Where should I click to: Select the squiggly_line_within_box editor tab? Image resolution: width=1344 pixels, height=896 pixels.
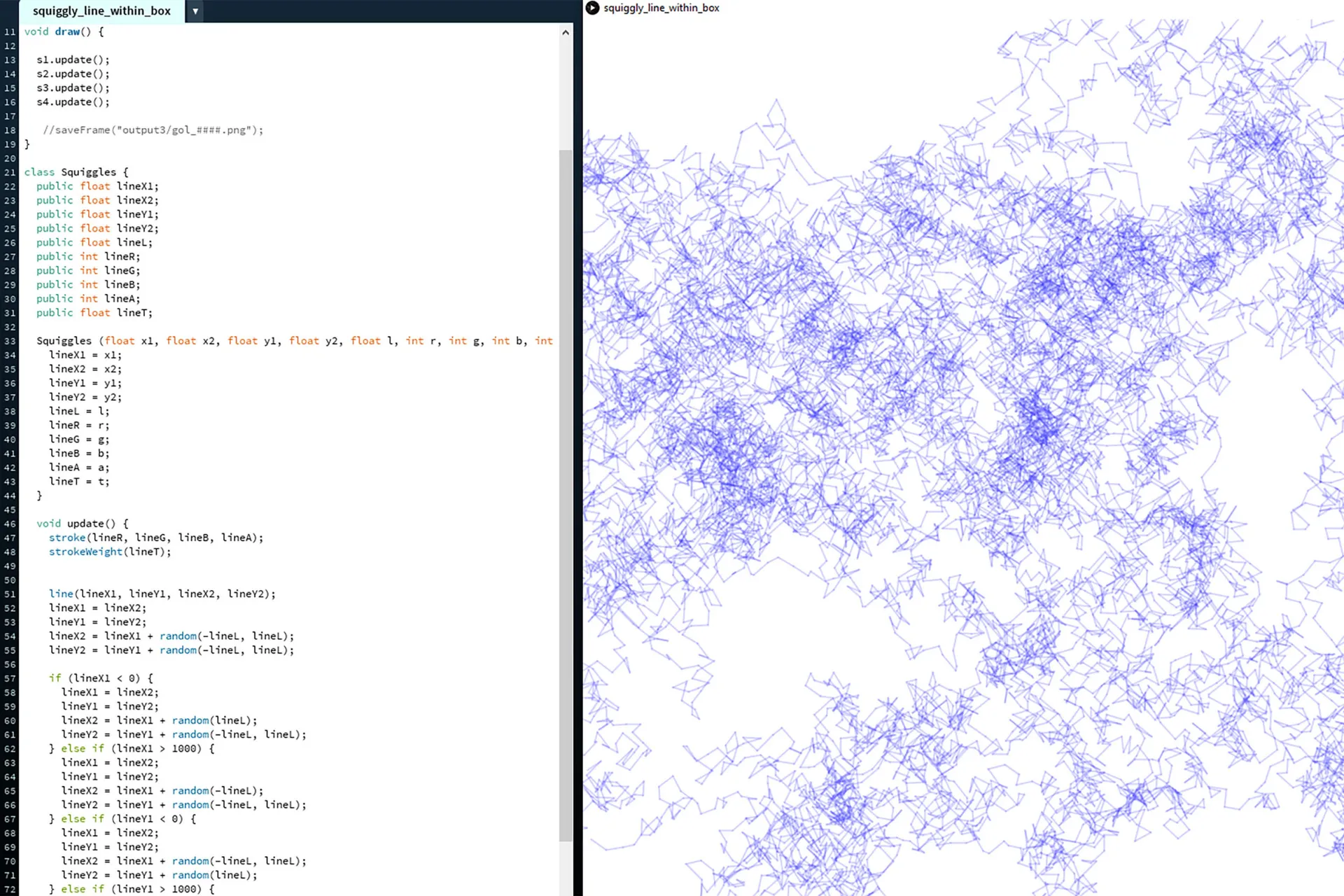coord(101,11)
